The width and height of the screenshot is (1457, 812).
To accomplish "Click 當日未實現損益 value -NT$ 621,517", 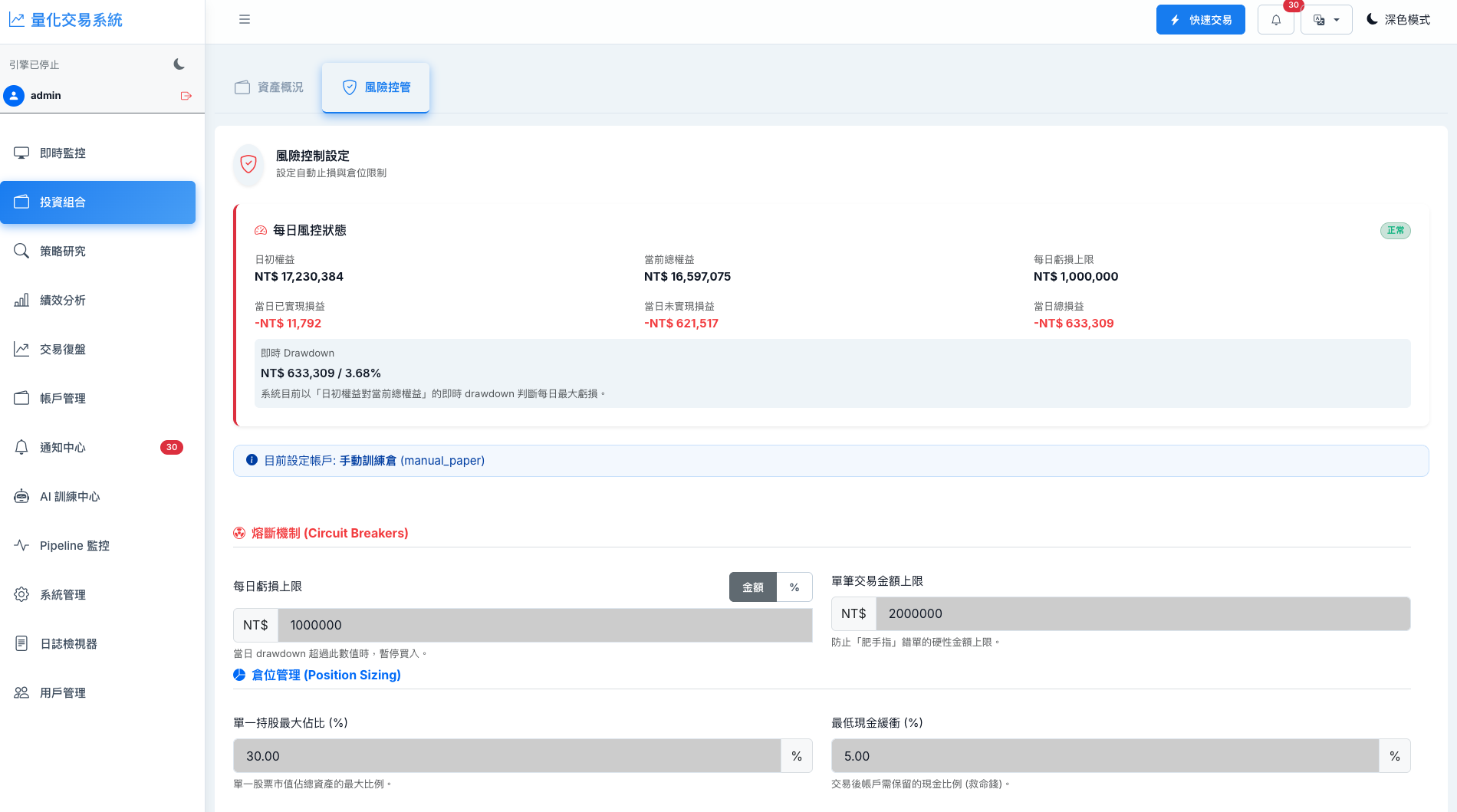I will 681,324.
